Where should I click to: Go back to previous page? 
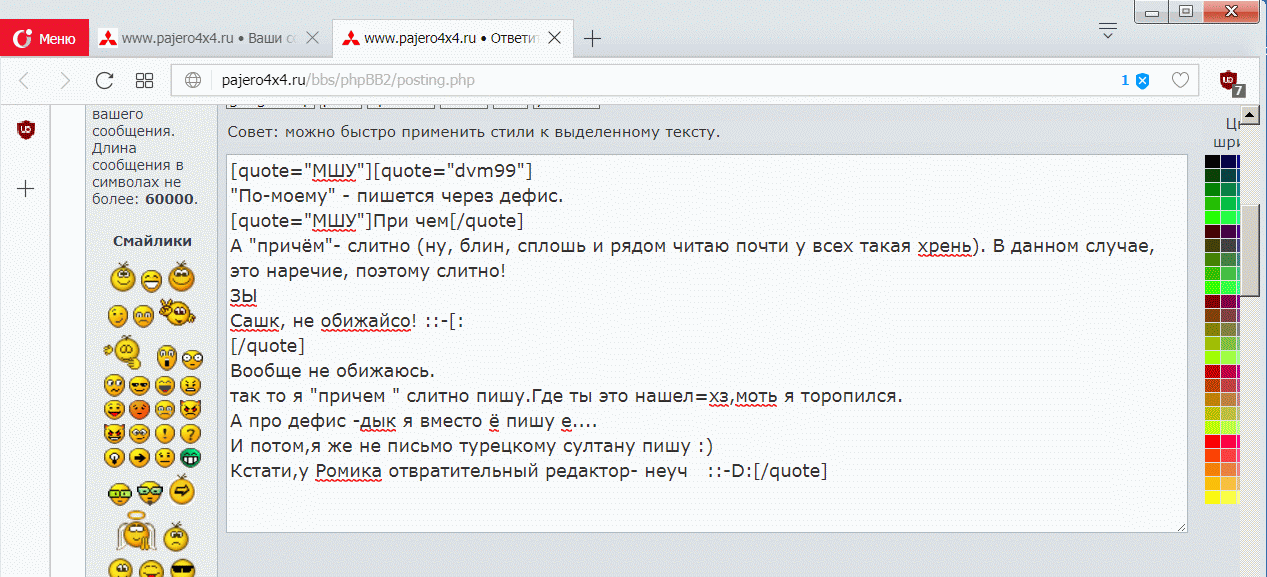(x=26, y=80)
